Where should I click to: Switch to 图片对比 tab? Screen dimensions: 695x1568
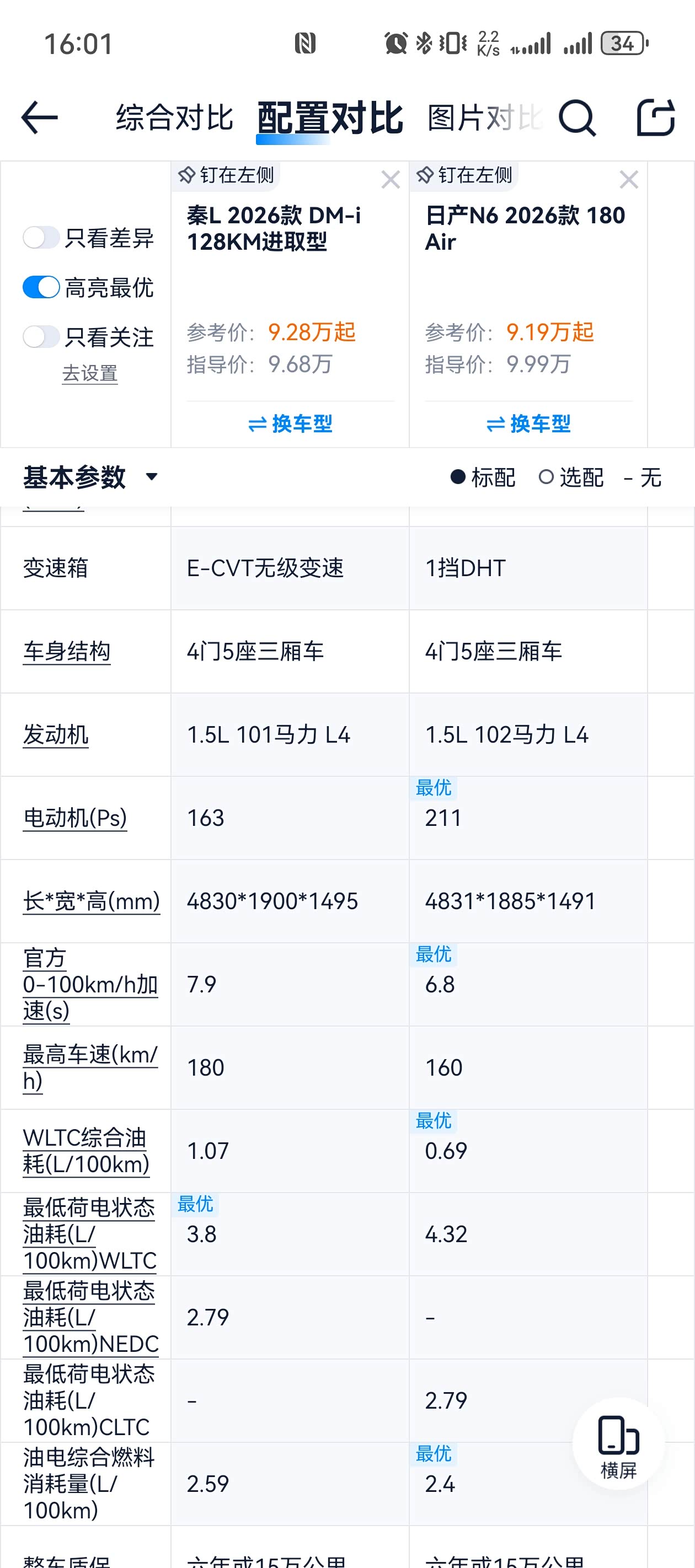click(x=484, y=117)
